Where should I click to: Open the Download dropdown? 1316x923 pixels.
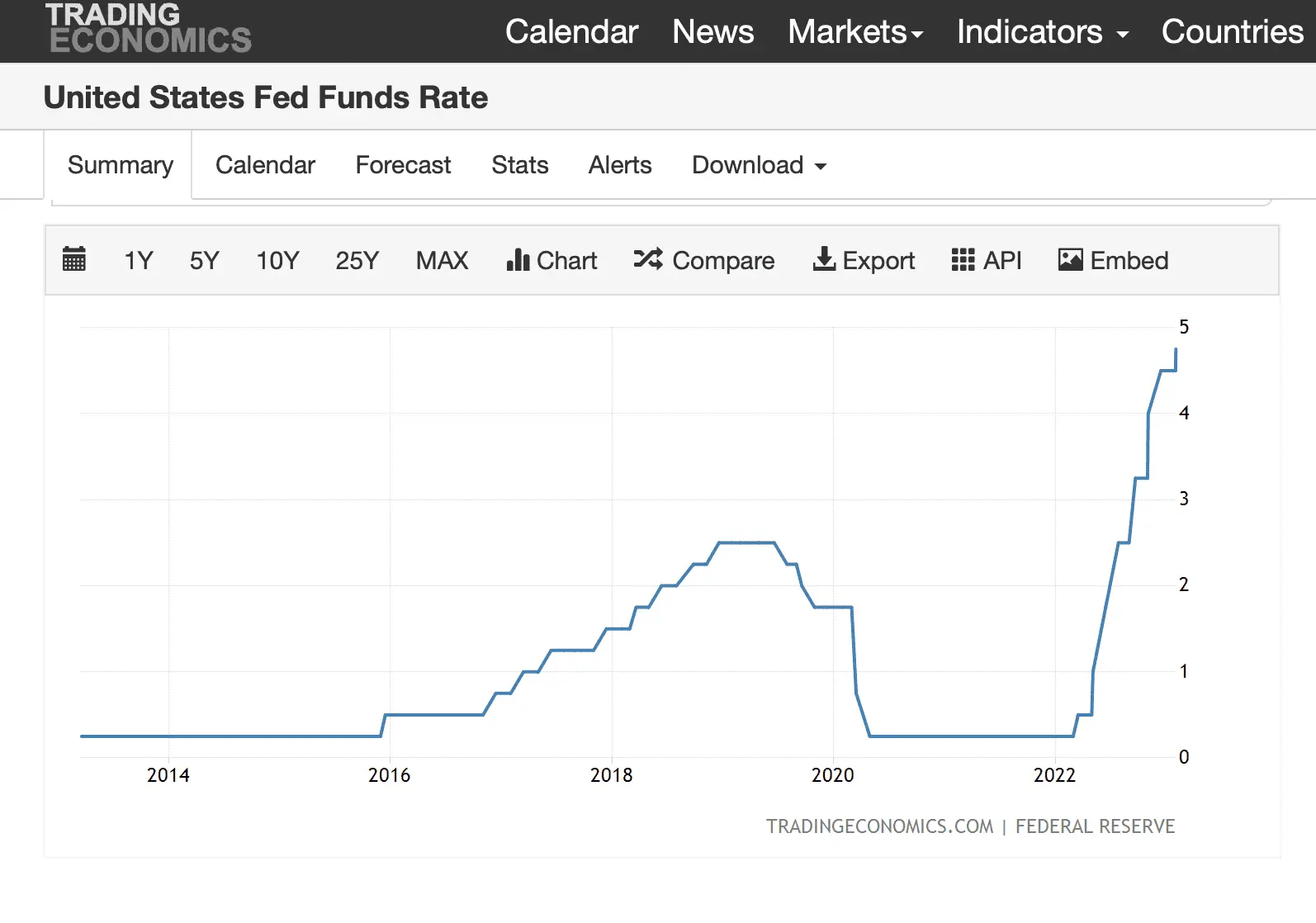click(759, 165)
